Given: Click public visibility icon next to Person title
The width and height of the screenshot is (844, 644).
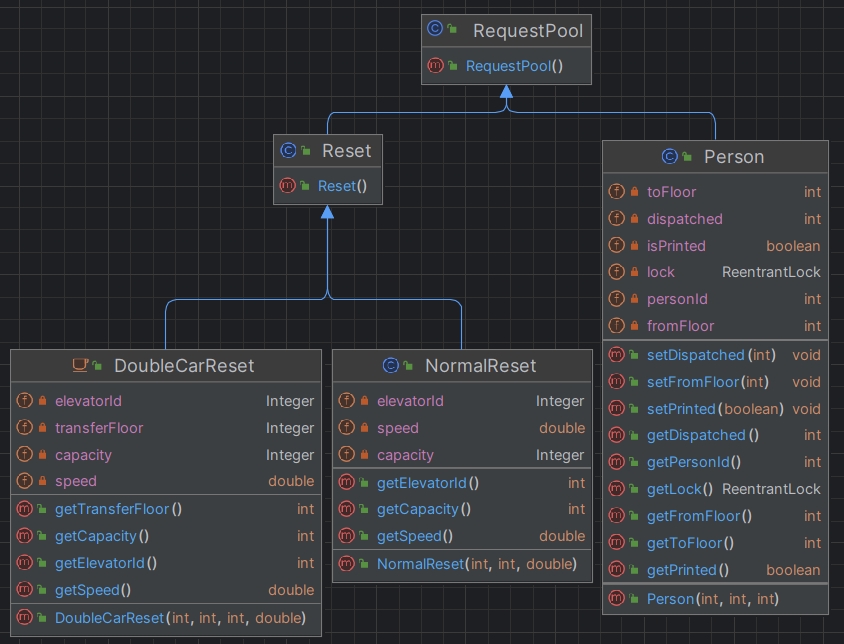Looking at the screenshot, I should (687, 157).
